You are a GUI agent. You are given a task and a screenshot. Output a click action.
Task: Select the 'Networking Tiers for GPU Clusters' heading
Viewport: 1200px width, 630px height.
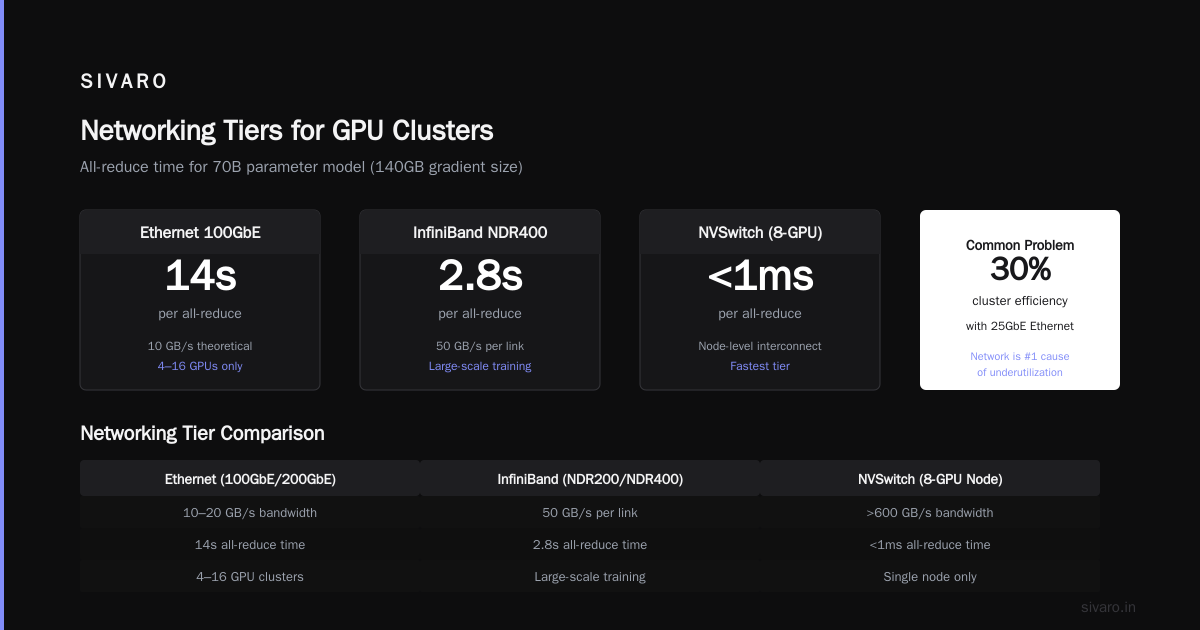[x=287, y=131]
